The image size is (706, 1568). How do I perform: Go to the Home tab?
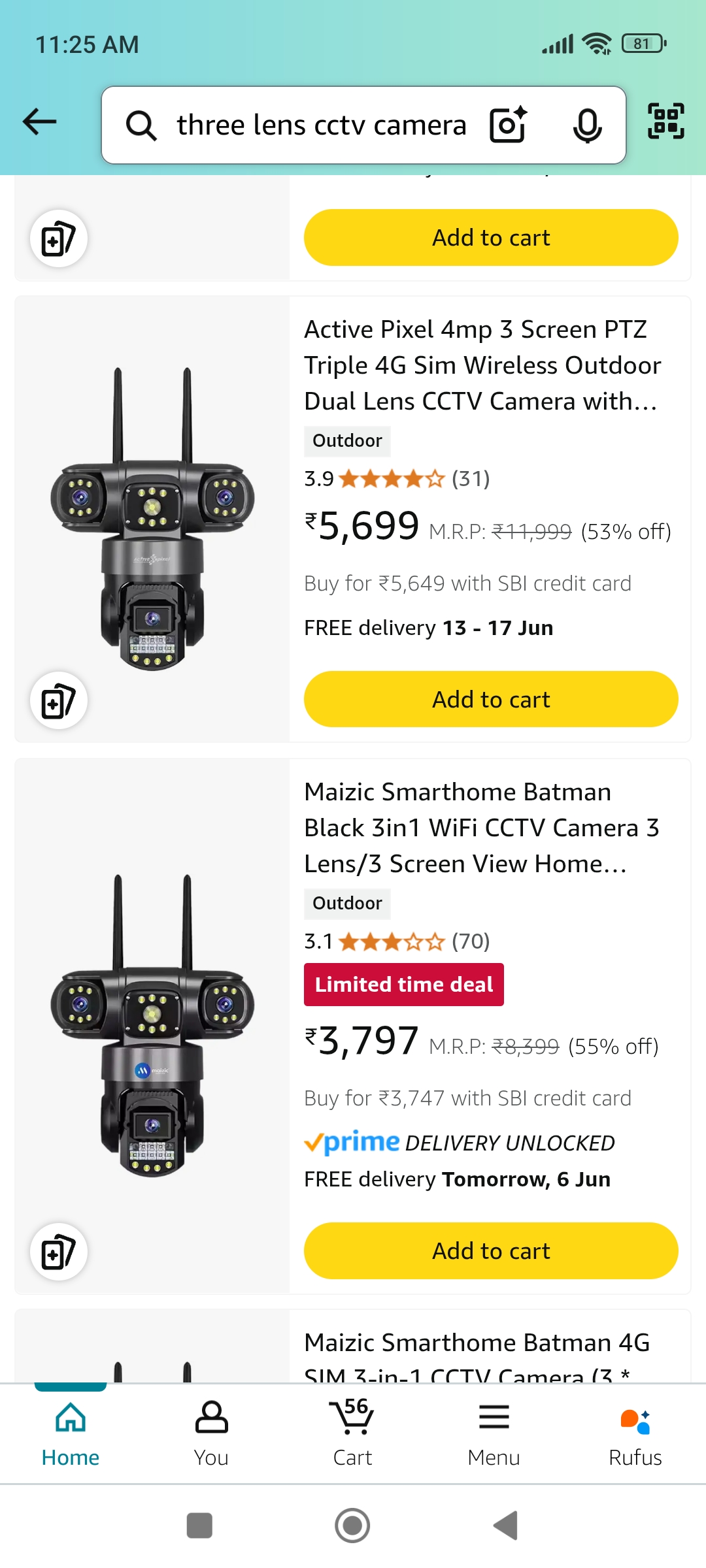[x=71, y=1433]
